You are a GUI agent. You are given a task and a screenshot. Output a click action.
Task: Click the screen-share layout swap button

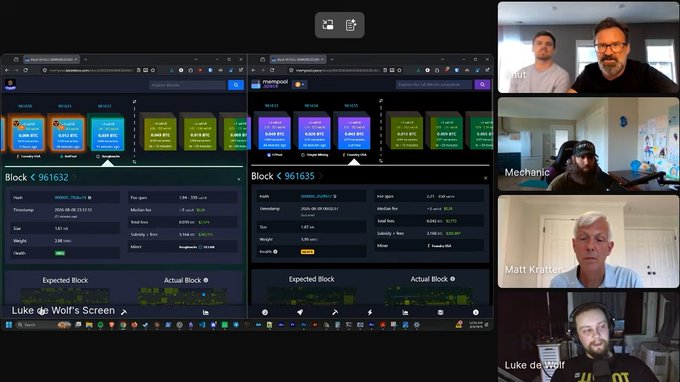click(328, 25)
